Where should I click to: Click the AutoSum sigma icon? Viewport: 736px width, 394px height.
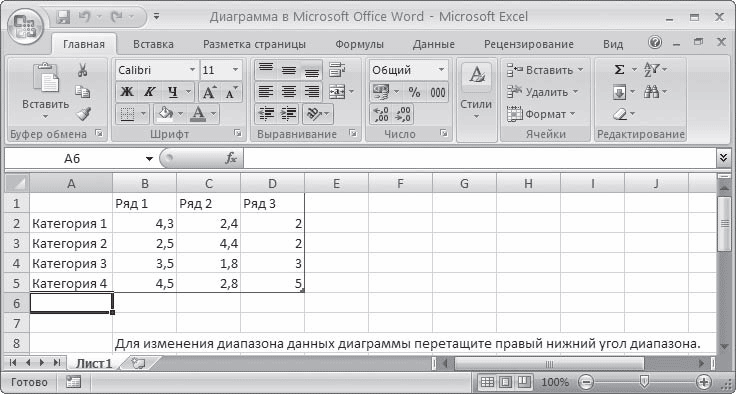pos(620,70)
